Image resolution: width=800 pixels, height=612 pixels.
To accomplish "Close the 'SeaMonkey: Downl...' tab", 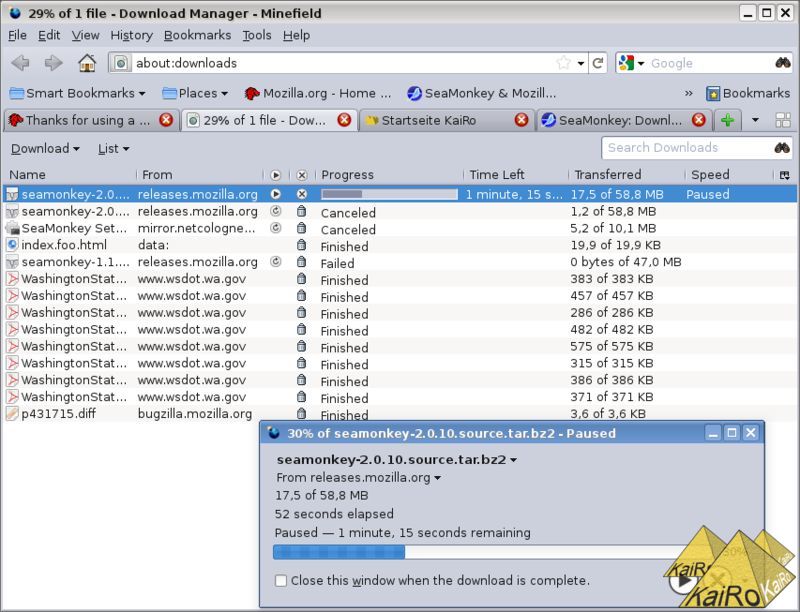I will (698, 120).
